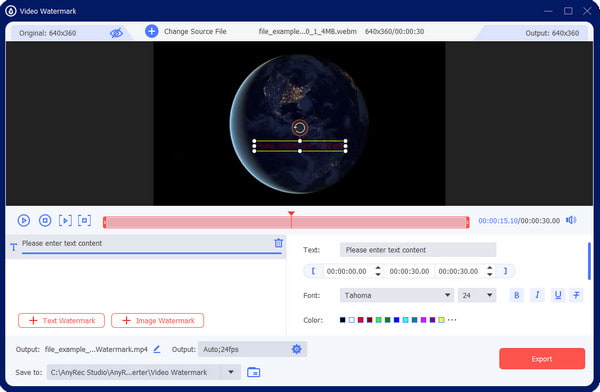
Task: Click inside the Text content input field
Action: [x=418, y=250]
